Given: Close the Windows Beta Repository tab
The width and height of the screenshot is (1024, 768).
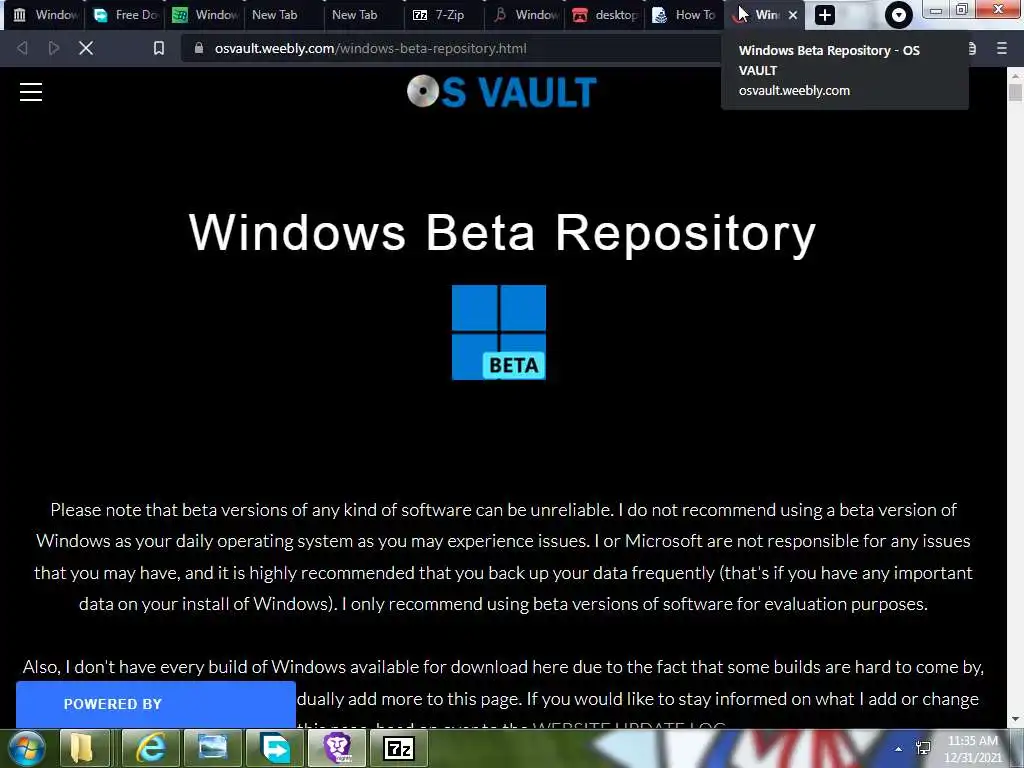Looking at the screenshot, I should pyautogui.click(x=793, y=15).
